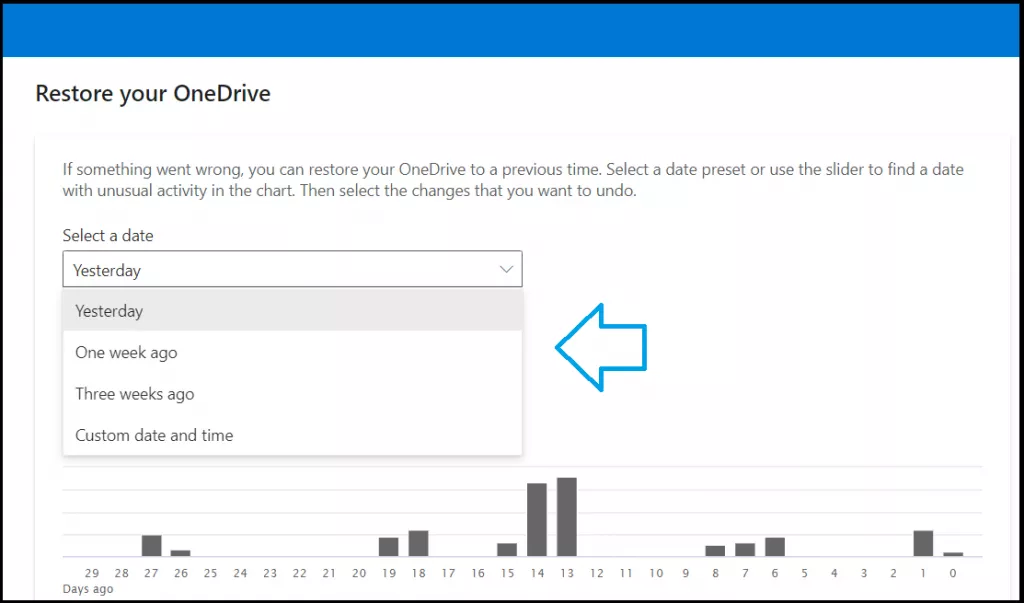Select the small bar at day 26
The height and width of the screenshot is (603, 1024).
point(181,553)
